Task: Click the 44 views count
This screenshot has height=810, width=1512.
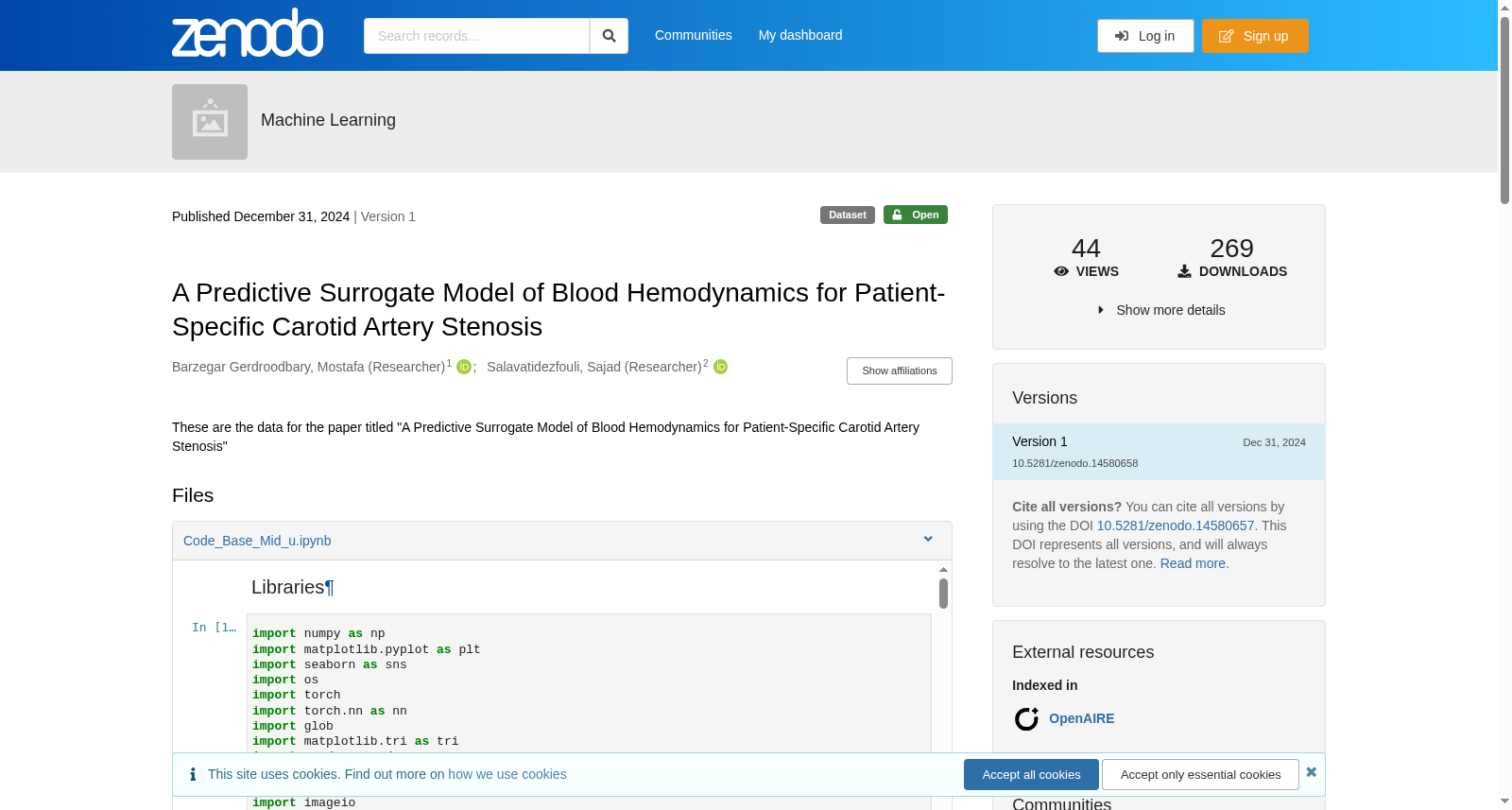Action: 1086,249
